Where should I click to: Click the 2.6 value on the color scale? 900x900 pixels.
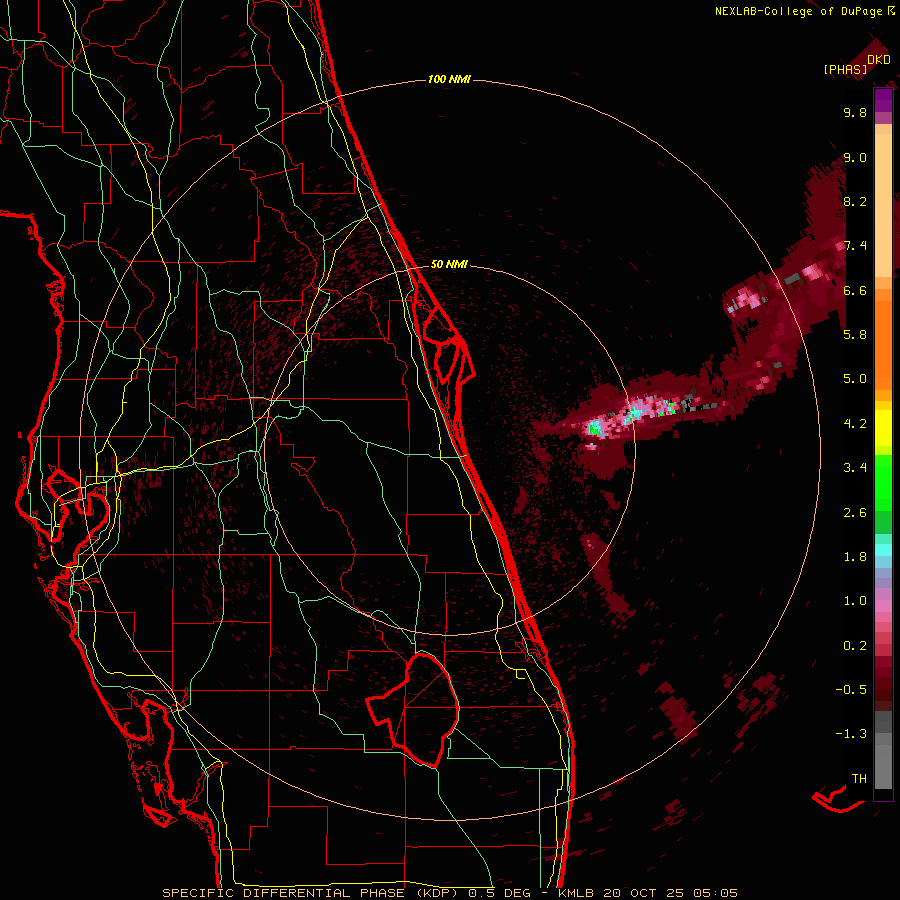[855, 513]
